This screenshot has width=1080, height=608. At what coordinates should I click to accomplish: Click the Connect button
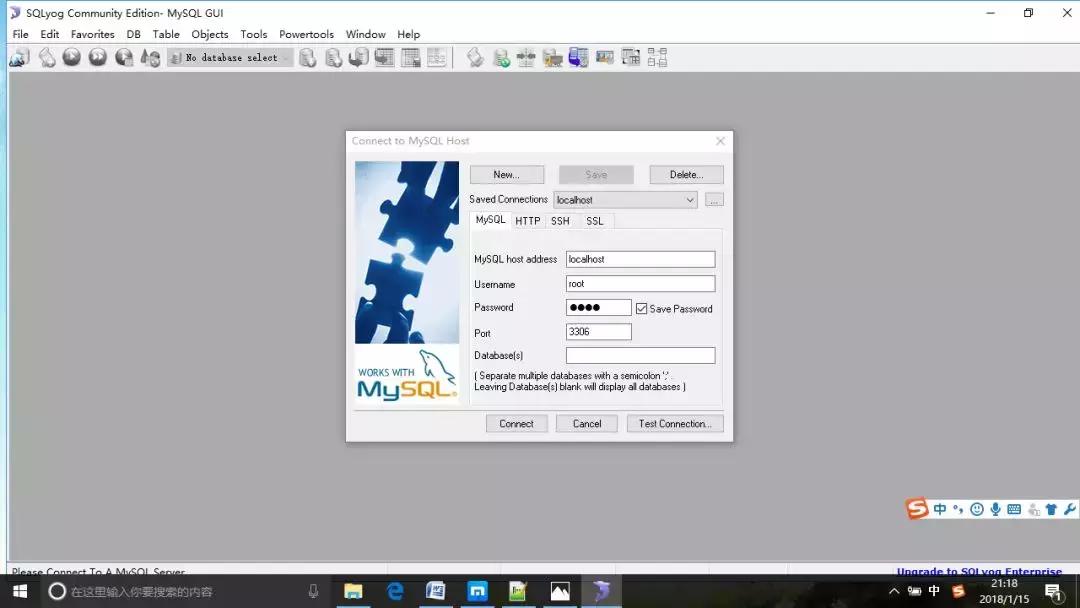[516, 424]
